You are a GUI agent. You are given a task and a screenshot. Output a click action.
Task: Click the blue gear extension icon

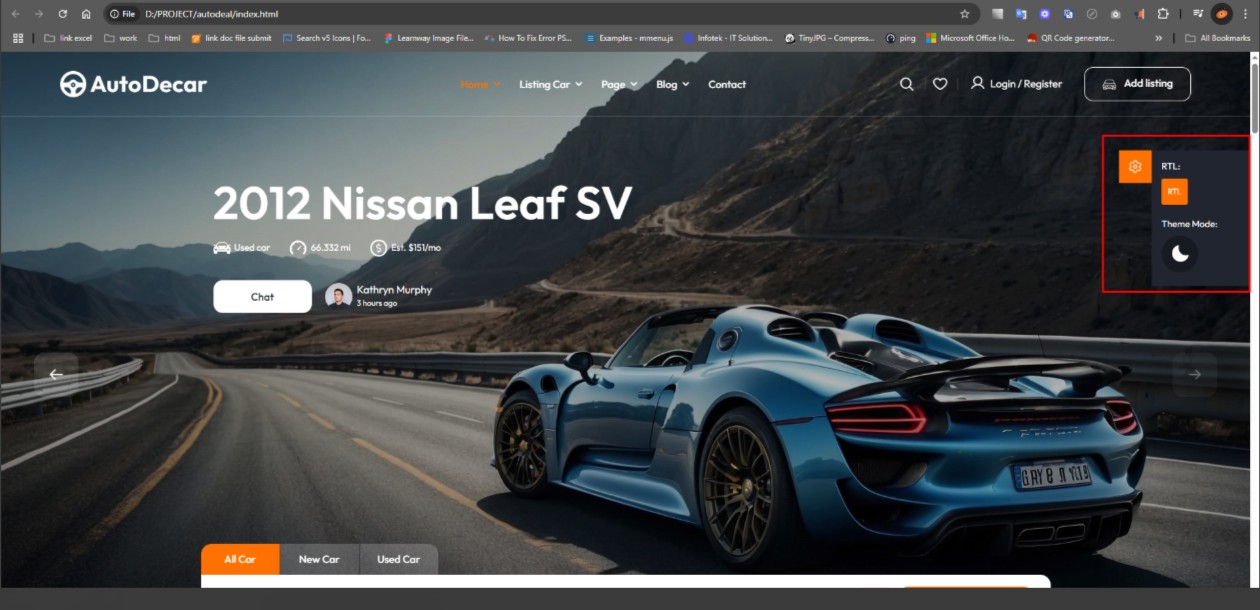tap(1045, 14)
